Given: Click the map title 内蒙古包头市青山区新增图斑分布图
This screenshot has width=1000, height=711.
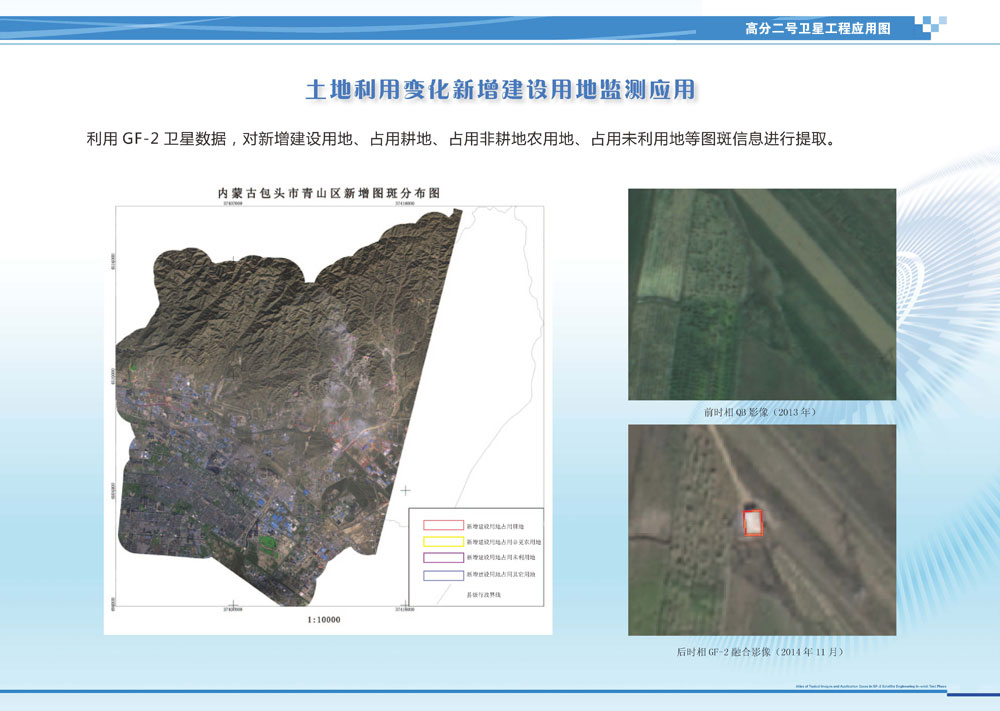Looking at the screenshot, I should tap(329, 193).
